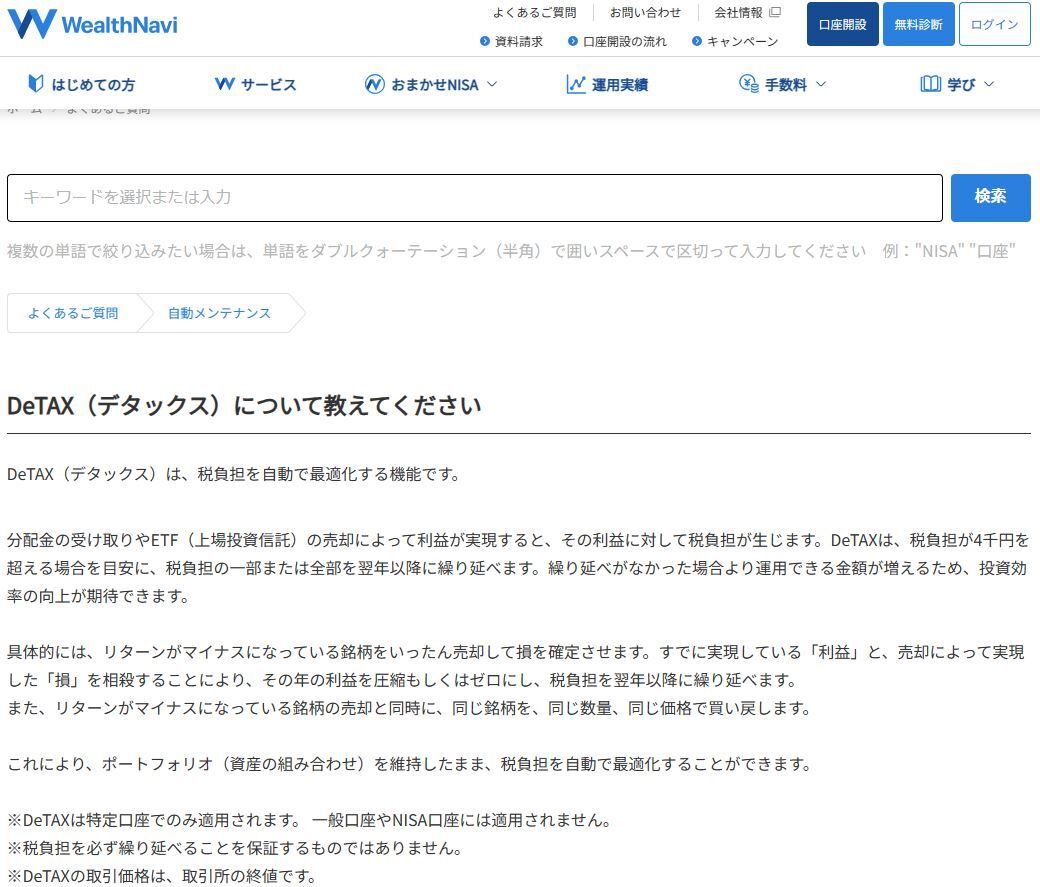This screenshot has width=1040, height=887.
Task: Click the WealthNavi logo
Action: 92,25
